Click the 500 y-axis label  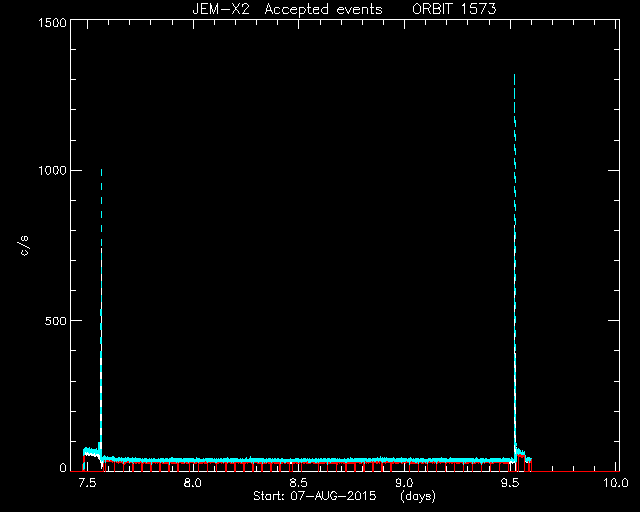click(x=56, y=321)
